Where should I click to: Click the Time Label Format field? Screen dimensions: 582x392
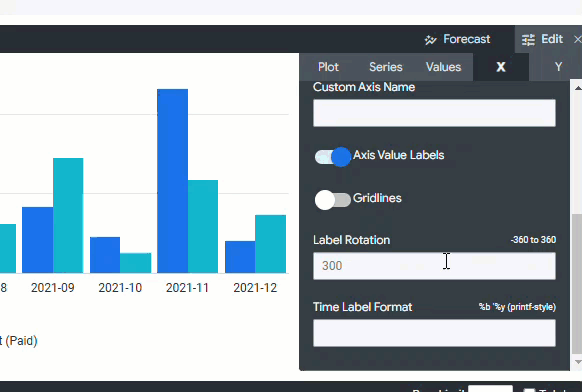pyautogui.click(x=434, y=333)
